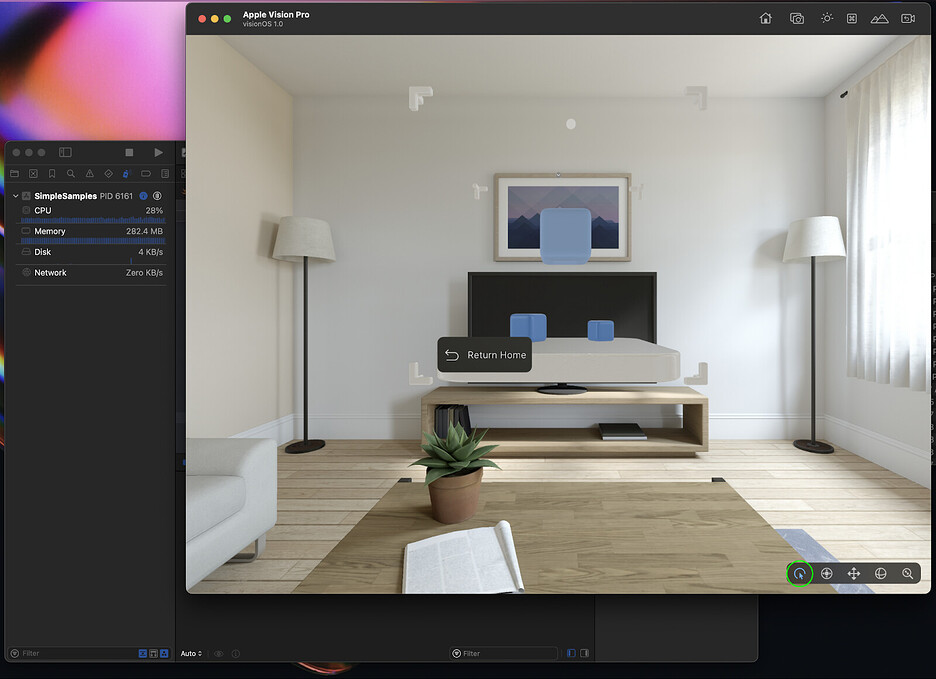The width and height of the screenshot is (936, 679).
Task: Click the Zero KB/s network value
Action: point(144,273)
